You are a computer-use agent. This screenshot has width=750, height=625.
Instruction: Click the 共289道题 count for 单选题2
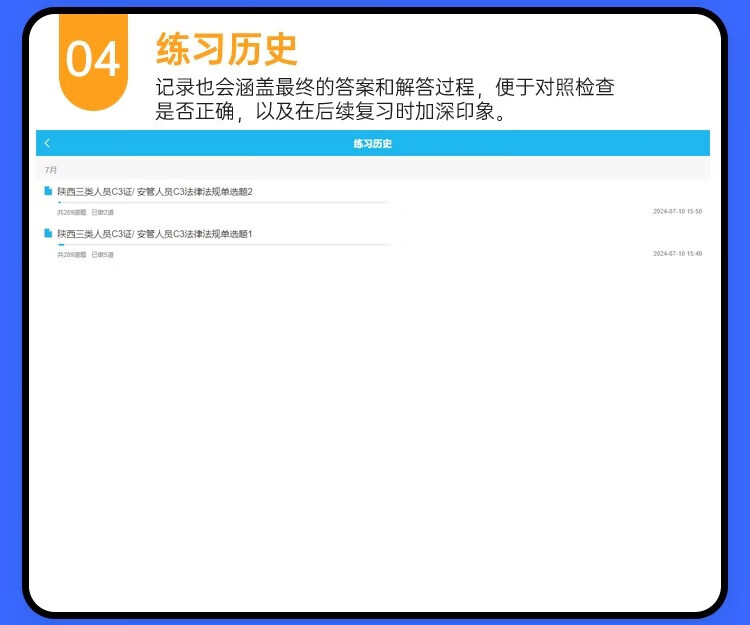click(x=71, y=212)
